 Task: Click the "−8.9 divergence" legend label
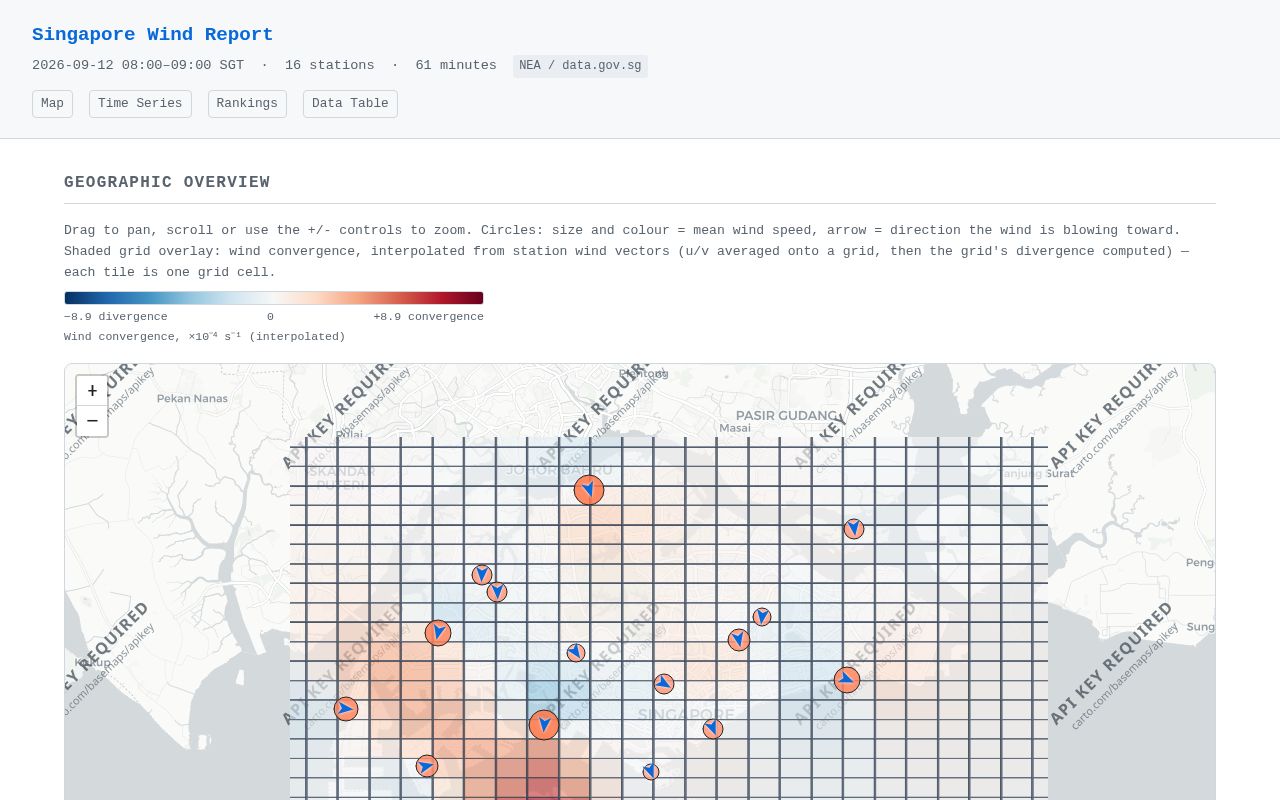click(x=116, y=317)
